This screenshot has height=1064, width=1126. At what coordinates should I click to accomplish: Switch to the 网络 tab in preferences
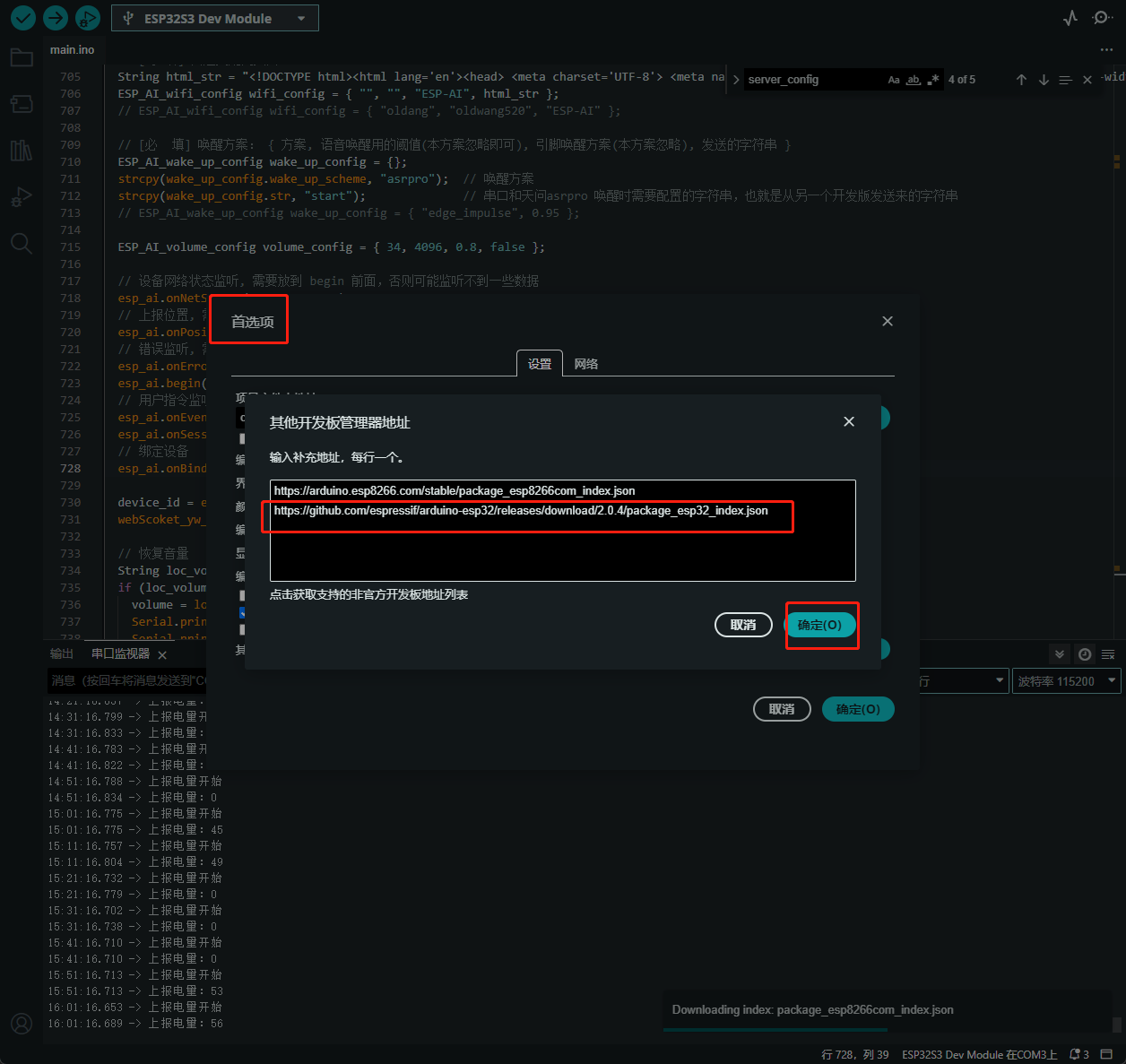(586, 364)
